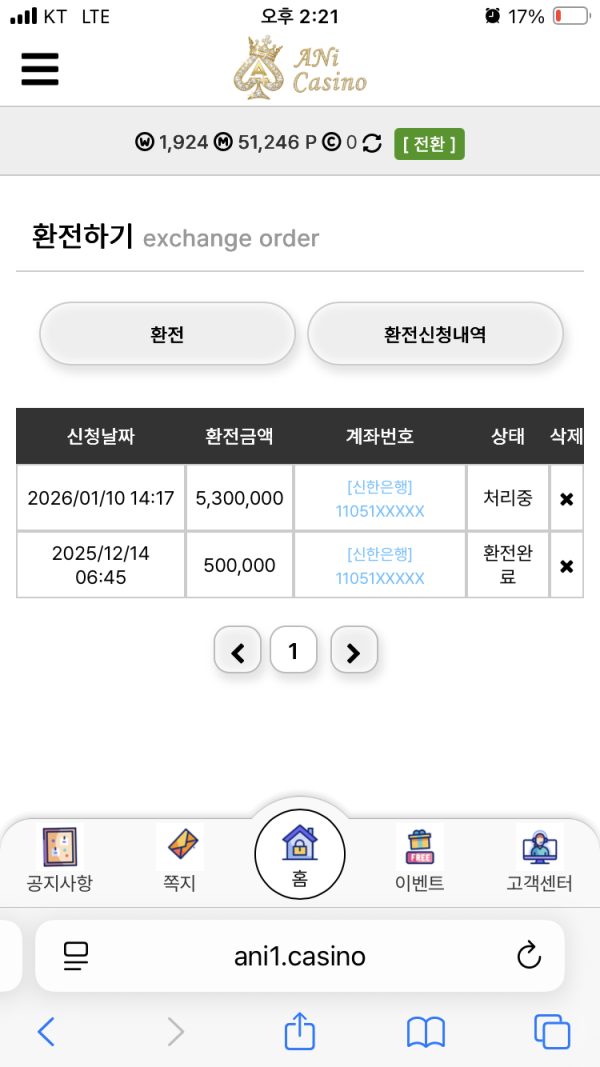This screenshot has width=600, height=1067.
Task: Tap the 고객센터 customer center icon
Action: point(538,848)
